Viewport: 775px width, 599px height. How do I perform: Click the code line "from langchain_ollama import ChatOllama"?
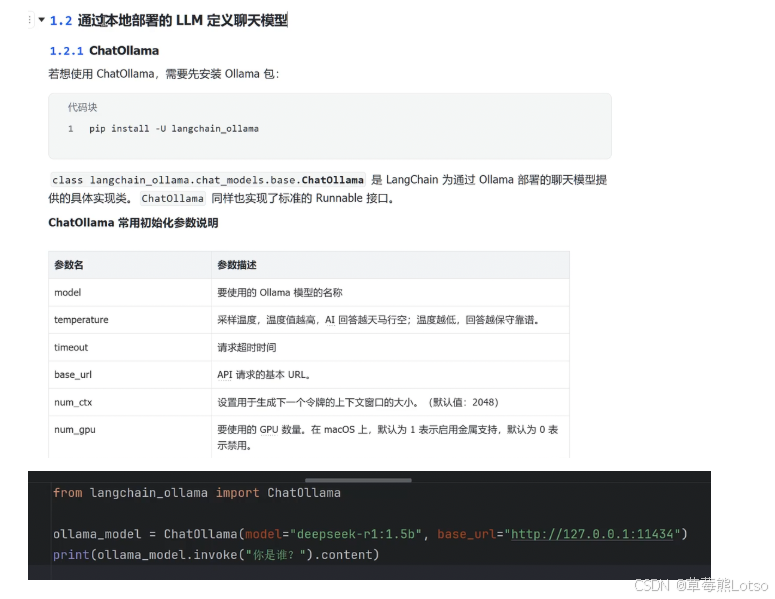(x=197, y=493)
